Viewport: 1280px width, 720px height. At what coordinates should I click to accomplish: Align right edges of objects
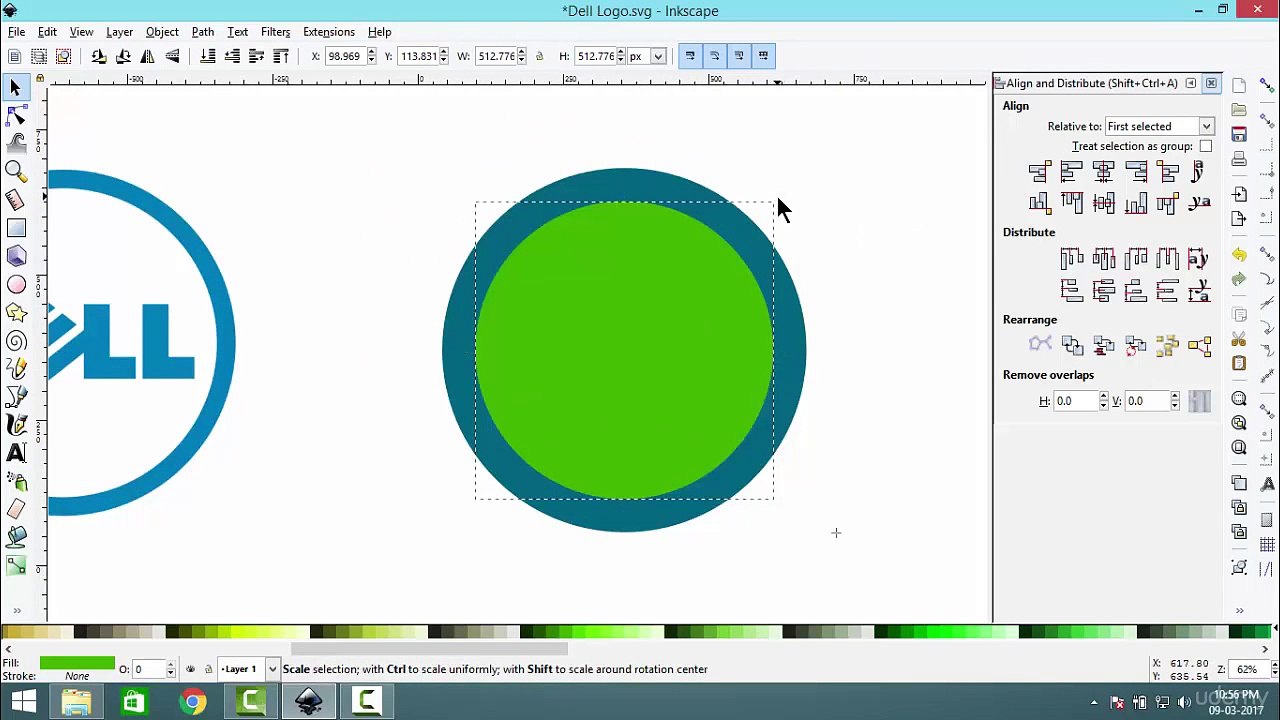click(x=1136, y=172)
